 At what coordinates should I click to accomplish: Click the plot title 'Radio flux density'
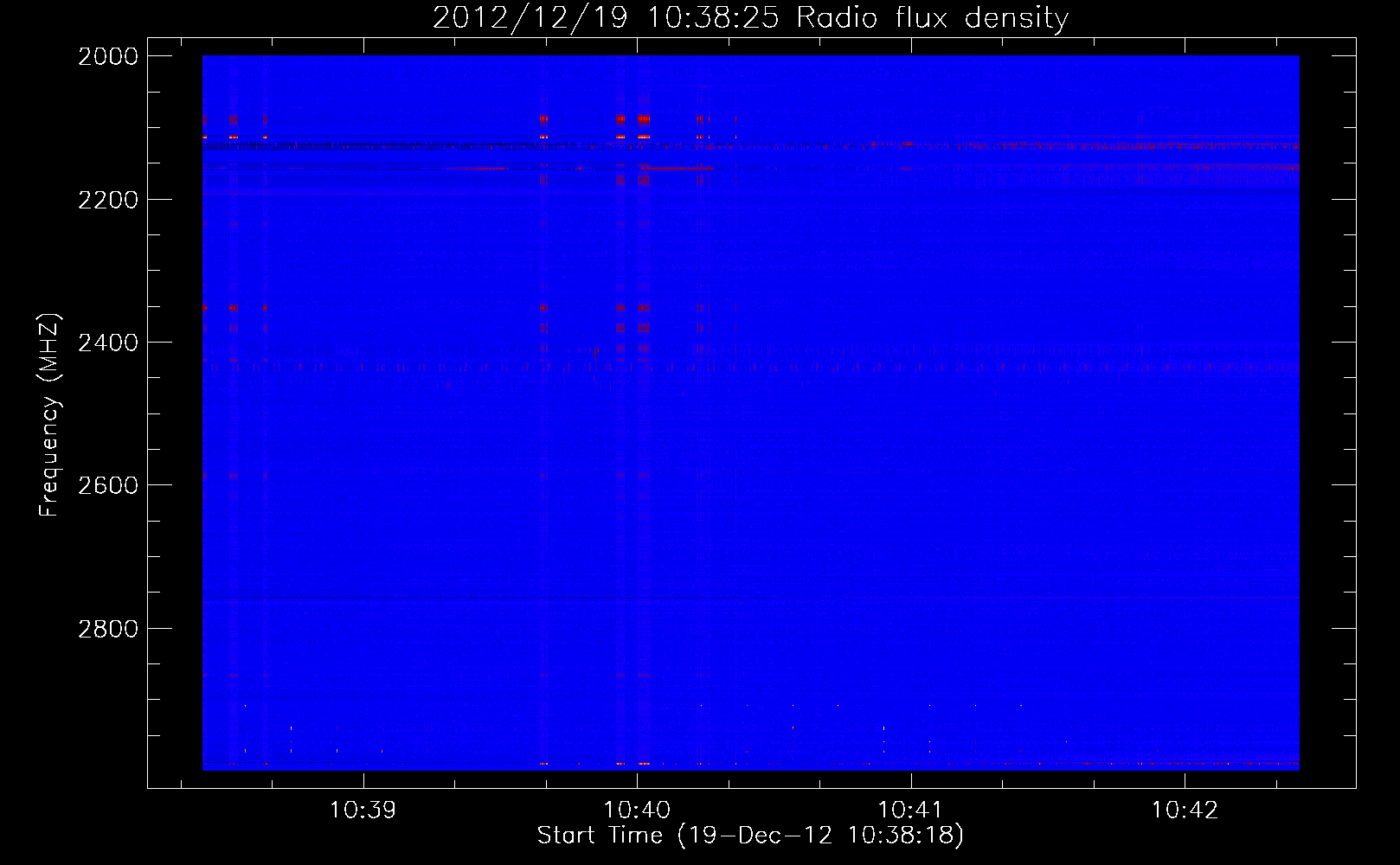(x=933, y=18)
